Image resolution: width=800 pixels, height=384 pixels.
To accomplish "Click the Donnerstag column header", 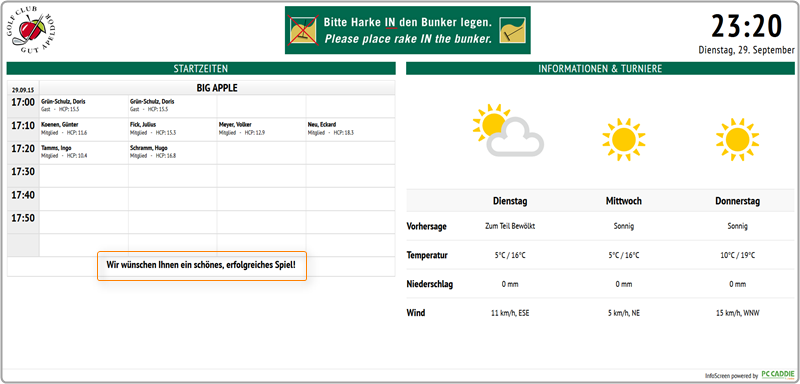I will (737, 201).
